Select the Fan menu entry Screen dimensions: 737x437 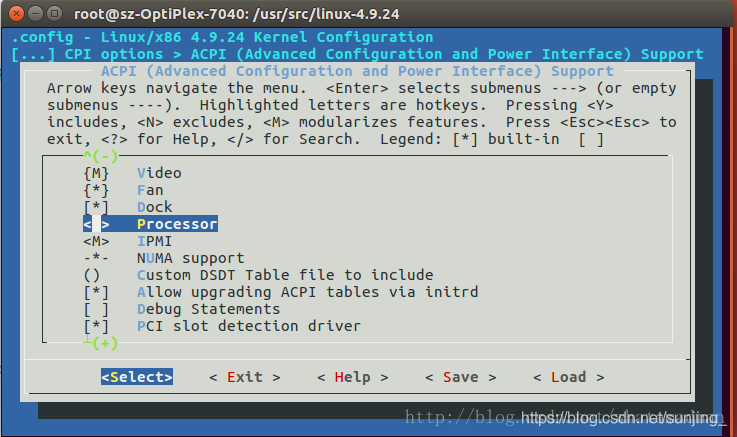150,190
